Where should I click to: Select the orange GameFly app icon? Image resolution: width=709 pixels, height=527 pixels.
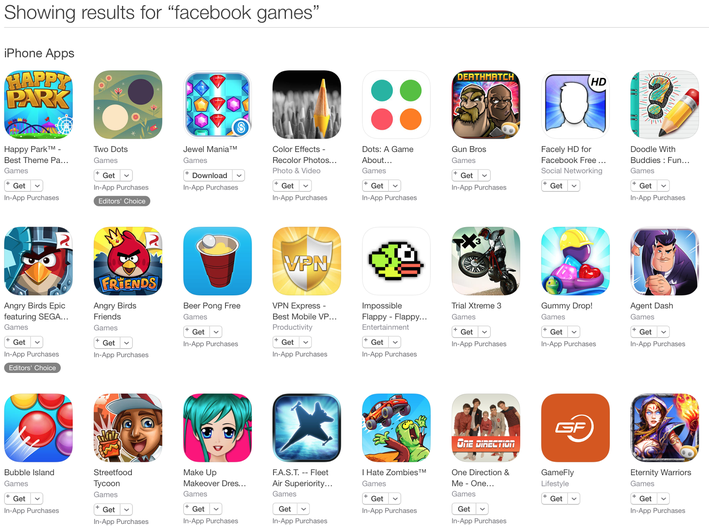575,427
